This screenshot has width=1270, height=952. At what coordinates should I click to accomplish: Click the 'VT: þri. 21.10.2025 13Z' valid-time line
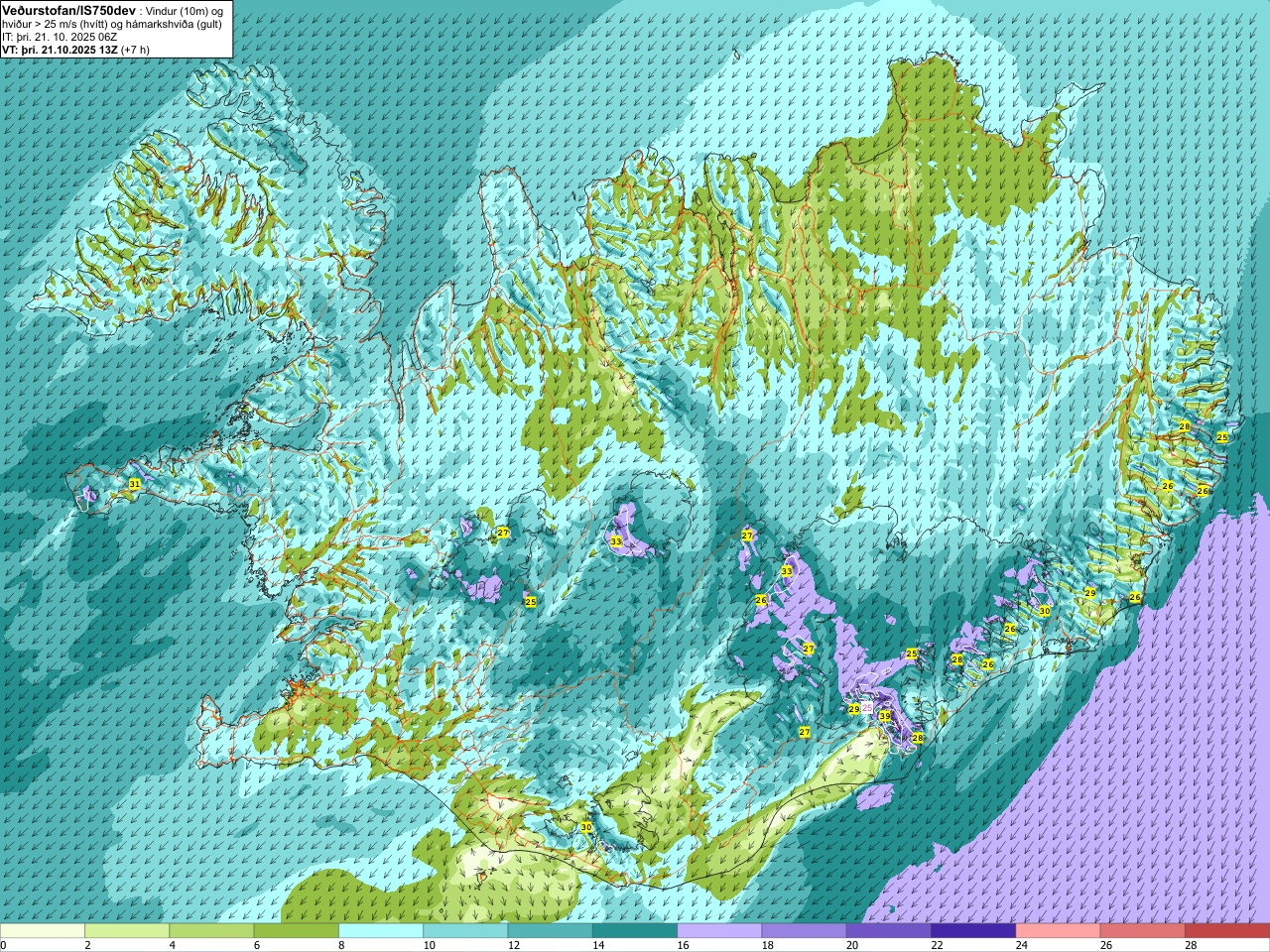(60, 49)
